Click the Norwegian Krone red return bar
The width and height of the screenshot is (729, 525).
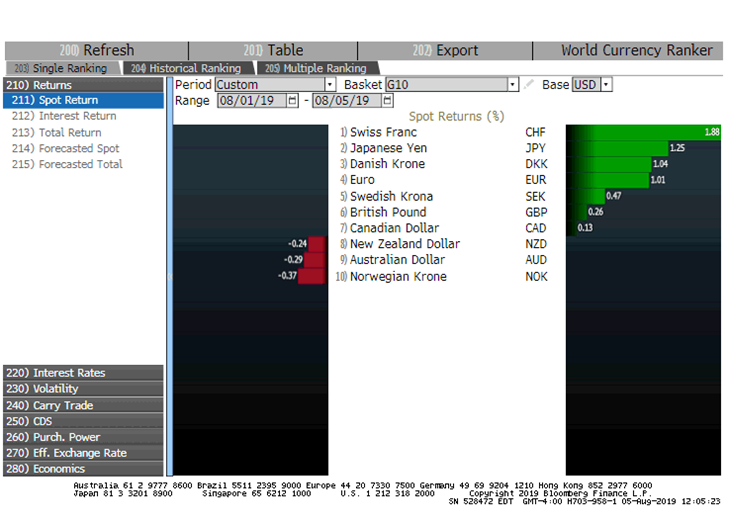point(312,276)
